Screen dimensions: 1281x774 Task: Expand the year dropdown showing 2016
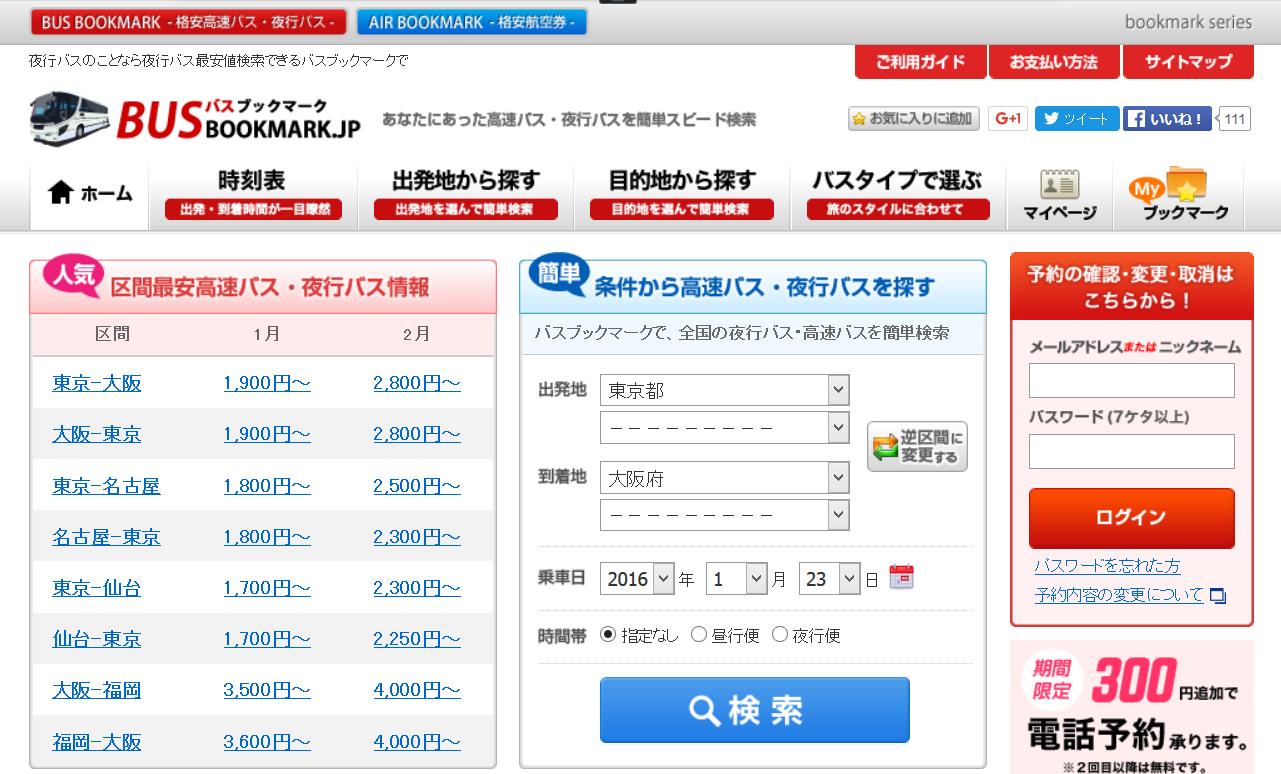(x=638, y=578)
